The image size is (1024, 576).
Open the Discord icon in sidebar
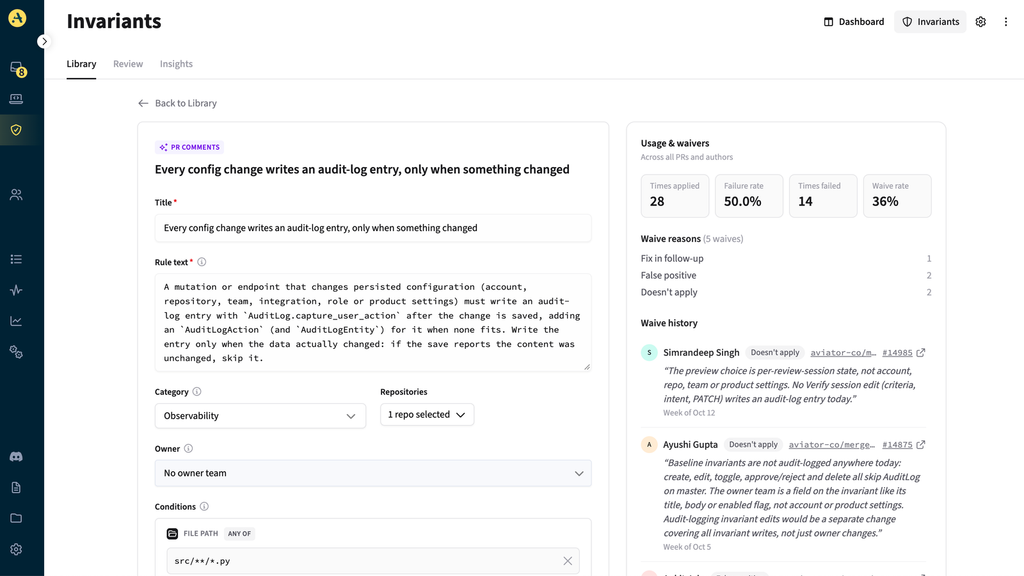click(16, 456)
